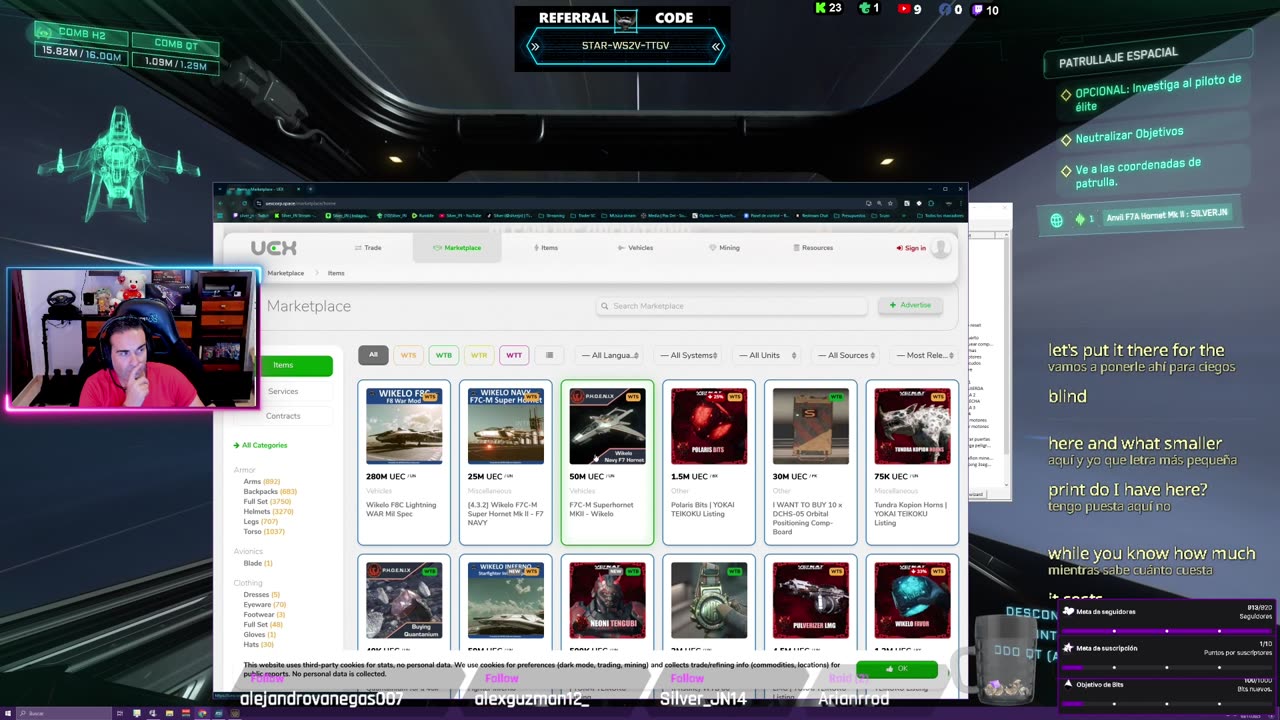
Task: Click magnifier icon in Search Marketplace
Action: pyautogui.click(x=604, y=306)
